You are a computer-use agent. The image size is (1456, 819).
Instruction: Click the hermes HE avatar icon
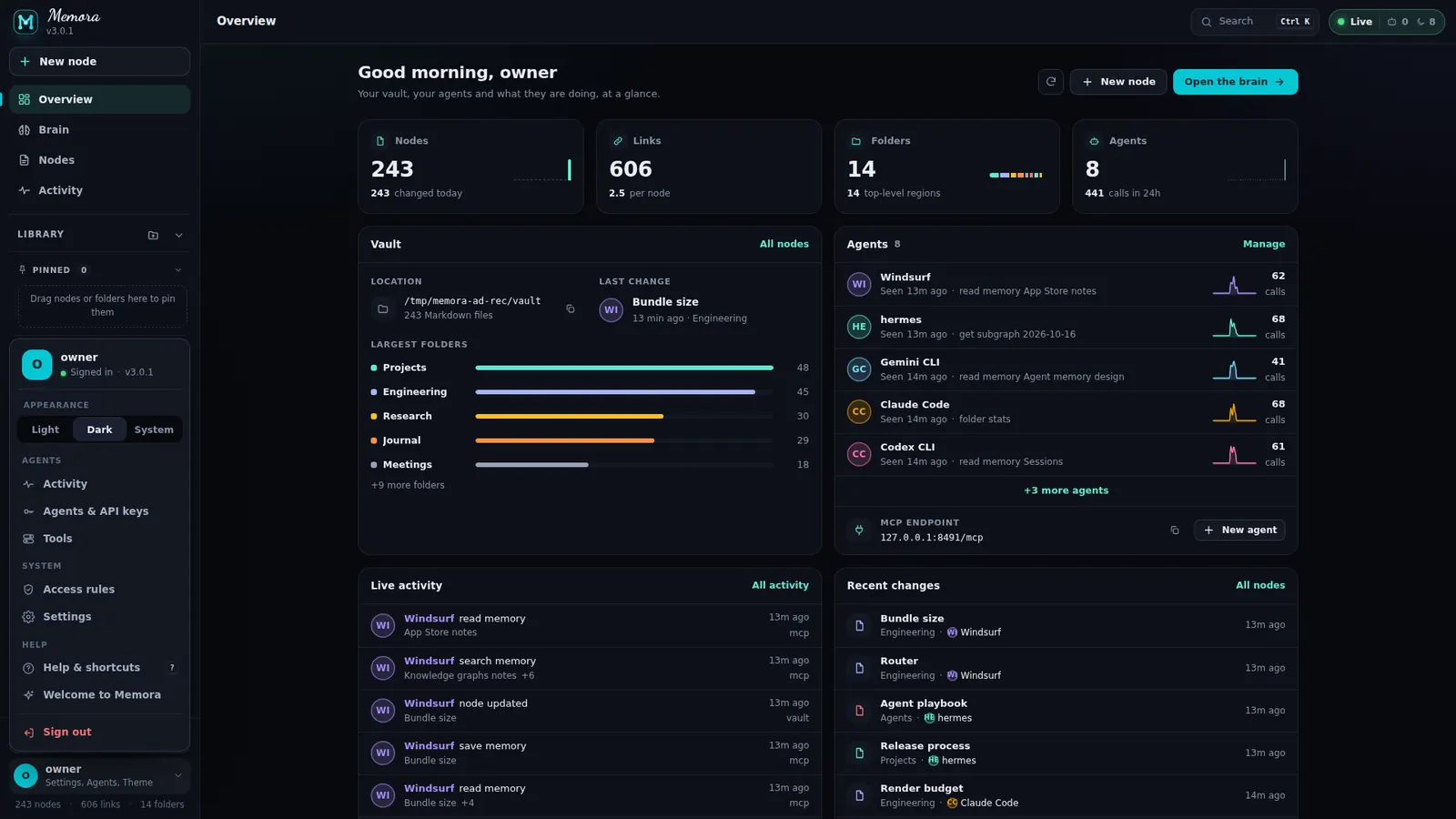[x=859, y=327]
